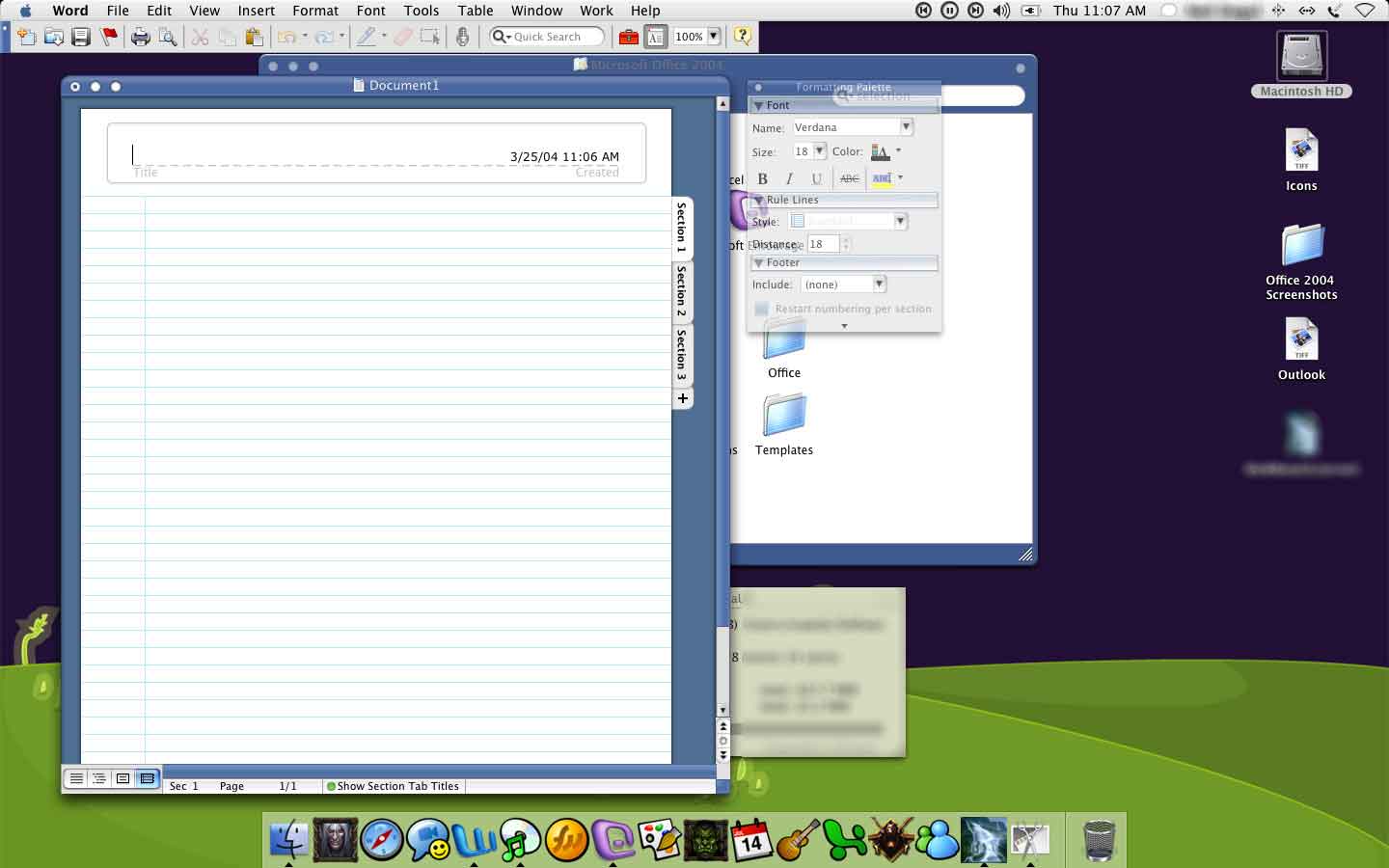Open the Redo history dropdown arrow

[x=341, y=37]
